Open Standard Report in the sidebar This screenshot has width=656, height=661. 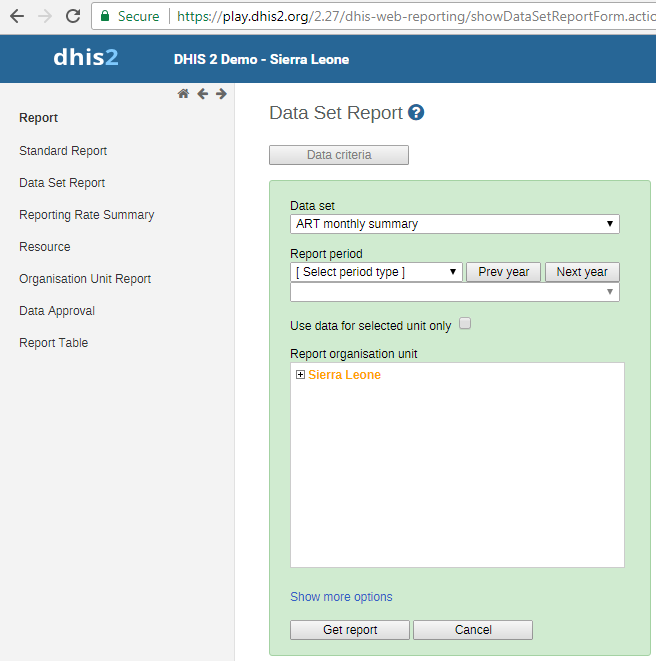coord(63,151)
